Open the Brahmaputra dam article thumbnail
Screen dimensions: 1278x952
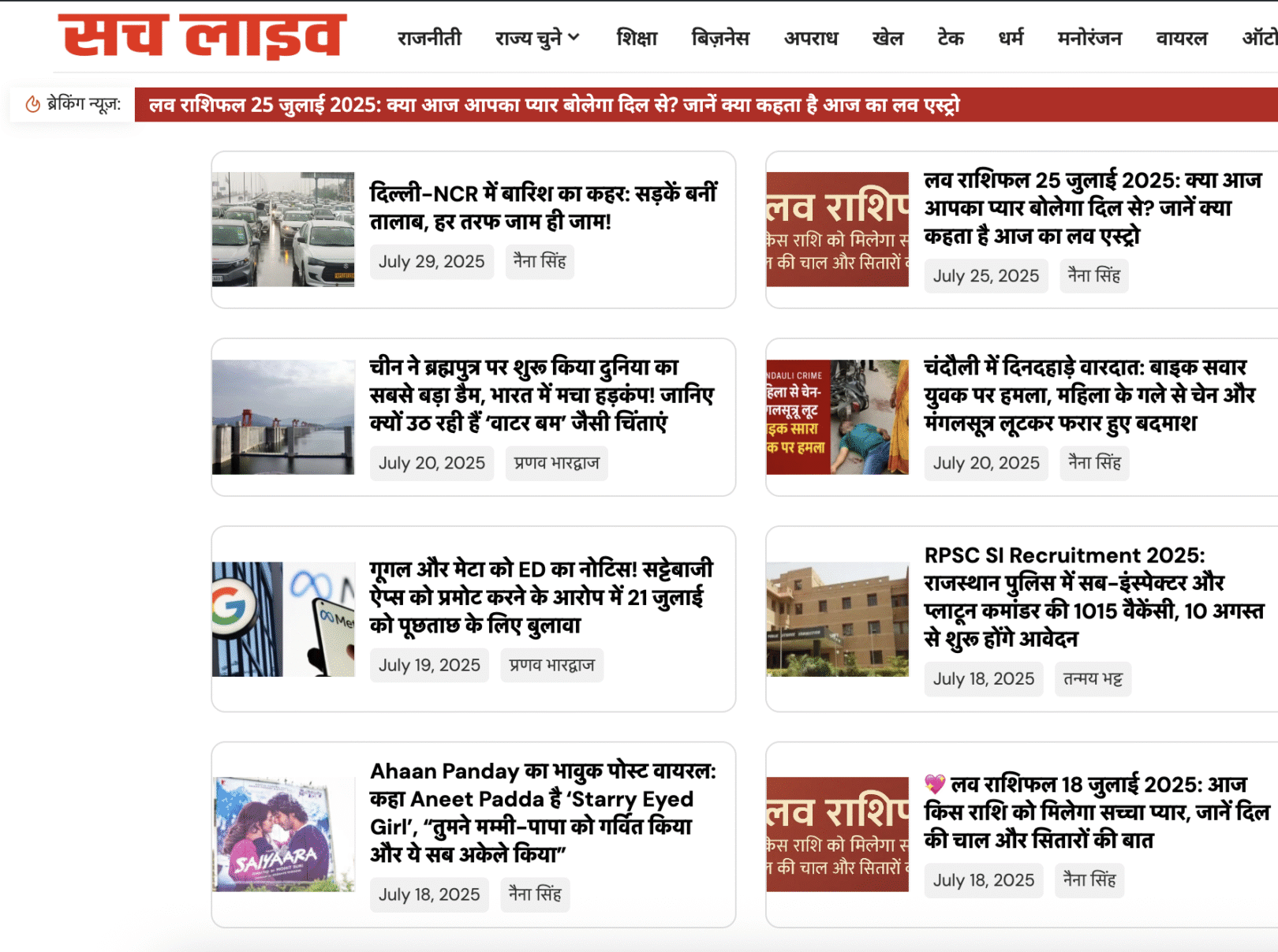tap(283, 417)
